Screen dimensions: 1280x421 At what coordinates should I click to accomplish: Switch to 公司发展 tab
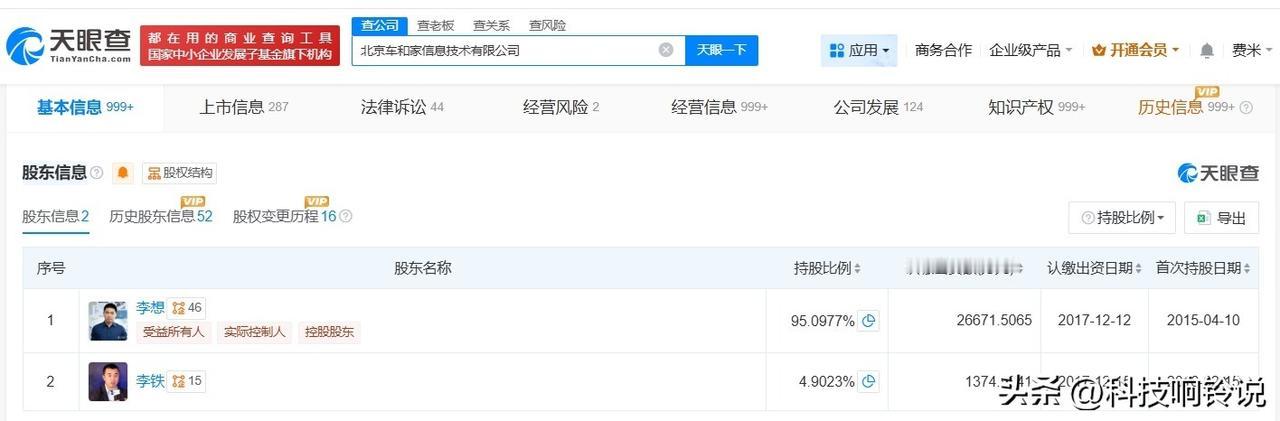879,107
